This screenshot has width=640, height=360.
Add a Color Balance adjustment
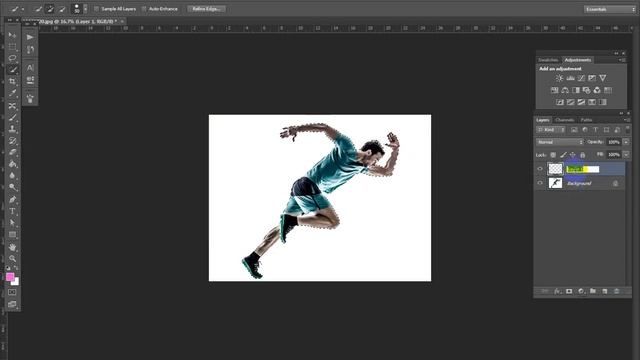click(565, 90)
